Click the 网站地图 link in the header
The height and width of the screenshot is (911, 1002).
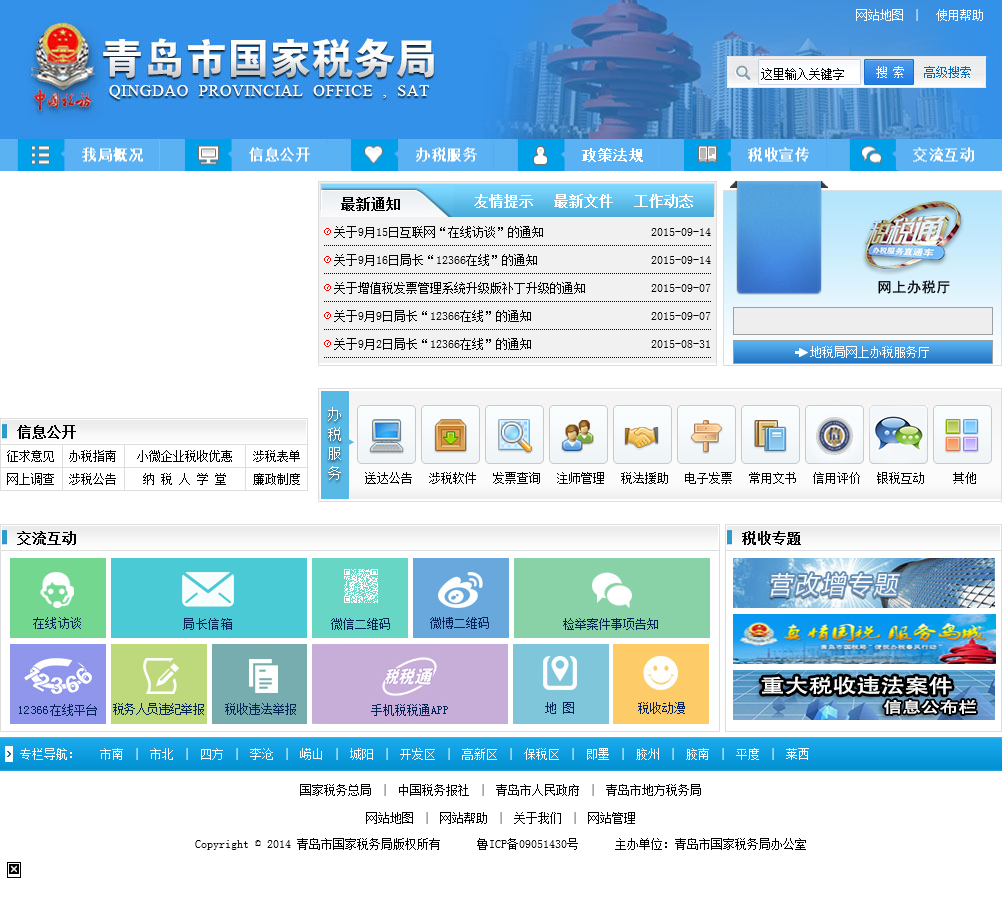pos(879,15)
